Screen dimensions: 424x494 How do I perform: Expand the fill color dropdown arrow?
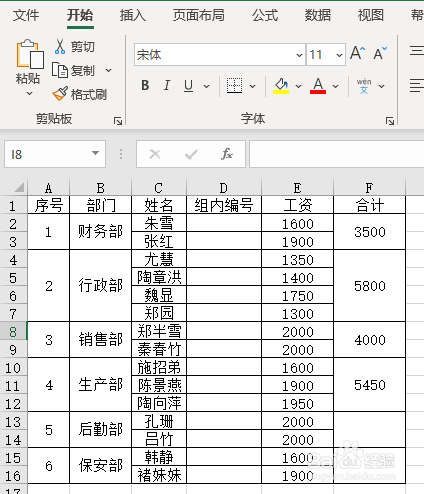[x=298, y=86]
